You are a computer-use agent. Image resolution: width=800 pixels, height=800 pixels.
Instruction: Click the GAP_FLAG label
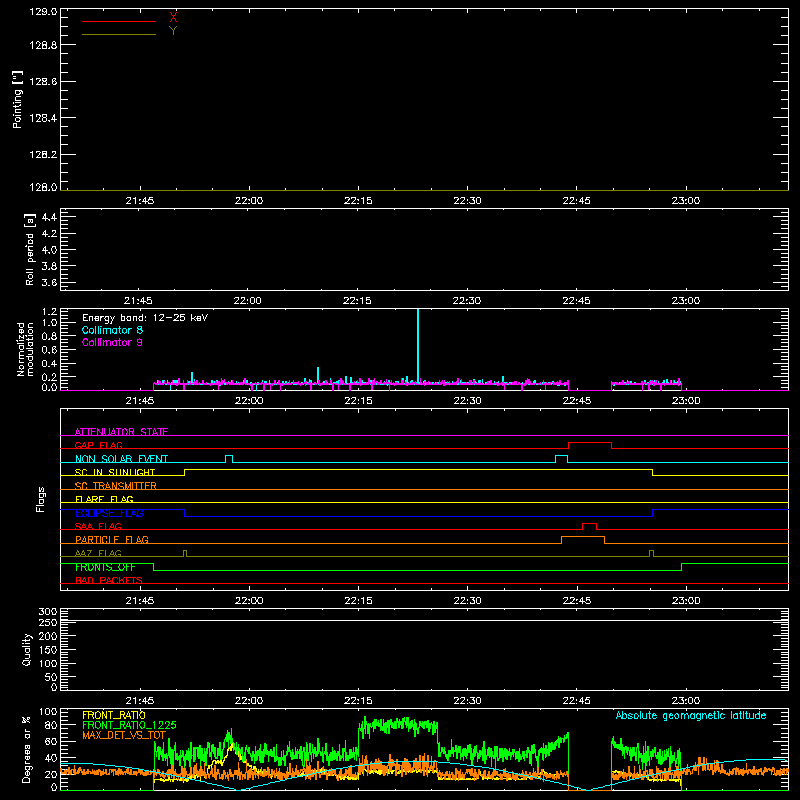(x=98, y=445)
